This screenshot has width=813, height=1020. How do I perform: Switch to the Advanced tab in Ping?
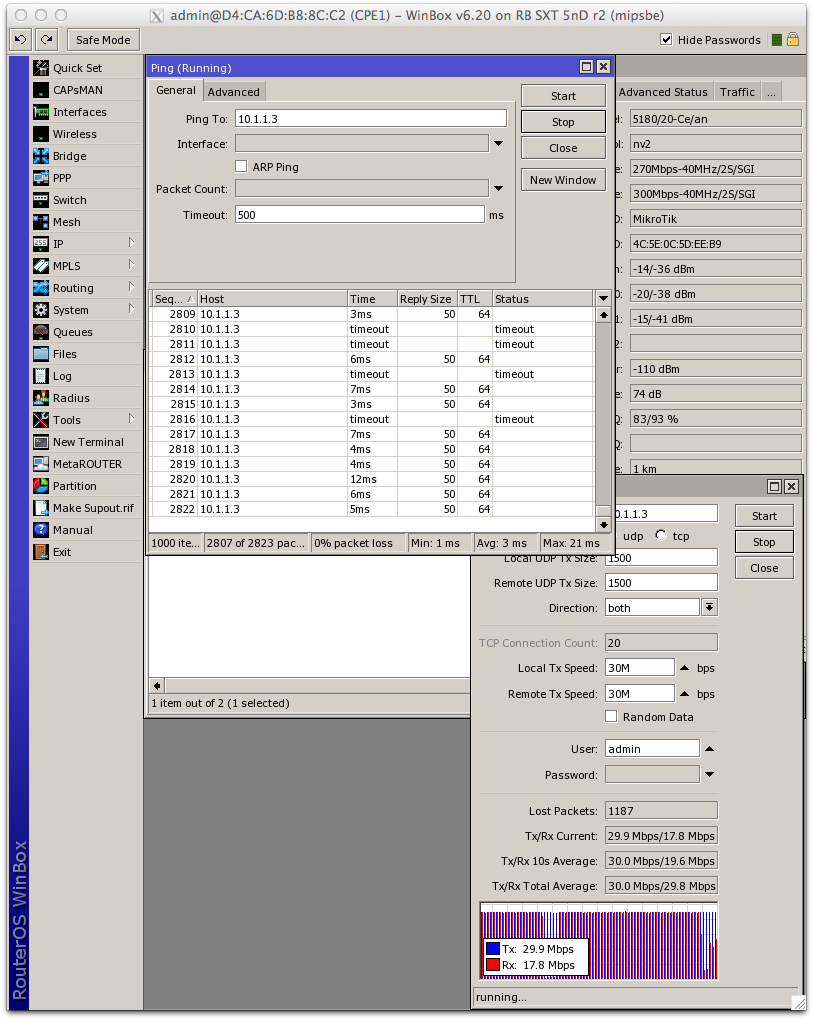[x=234, y=90]
